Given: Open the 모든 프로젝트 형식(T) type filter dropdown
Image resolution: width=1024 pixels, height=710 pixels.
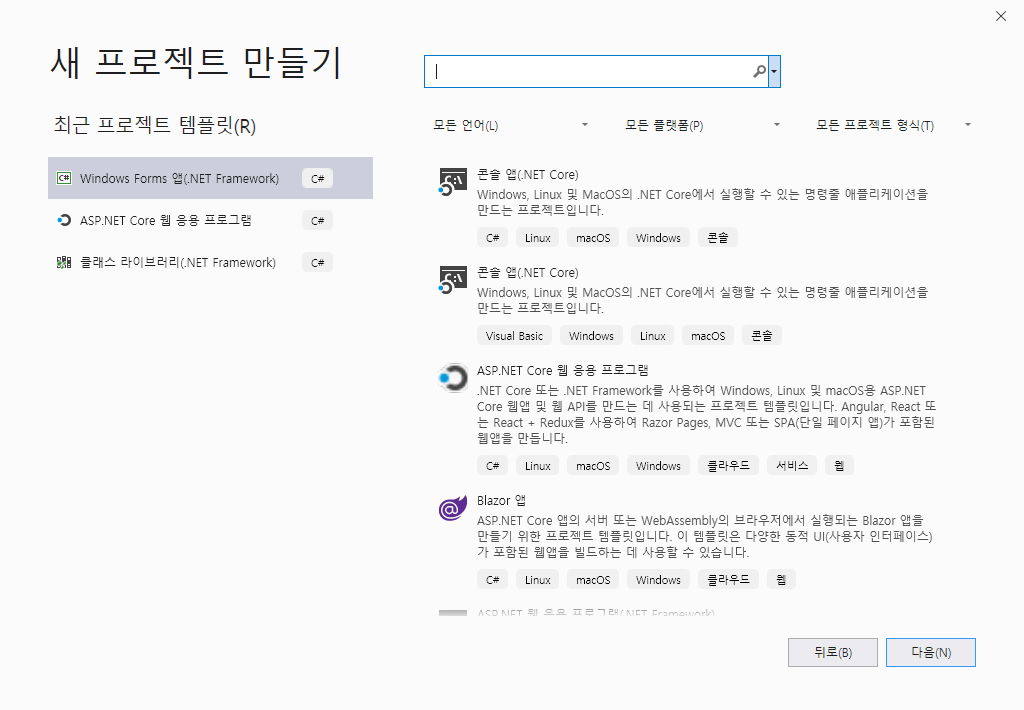Looking at the screenshot, I should [x=894, y=125].
